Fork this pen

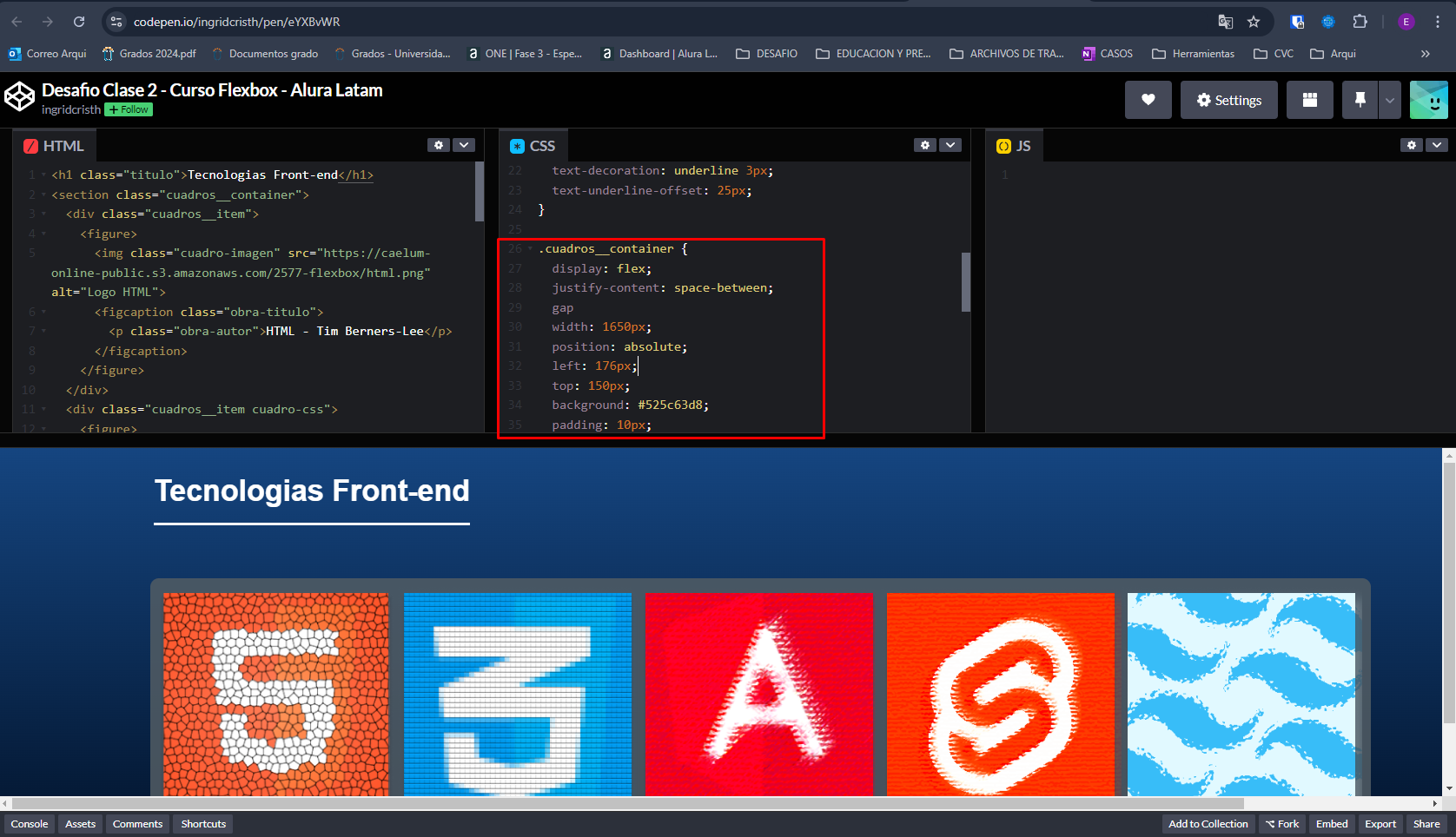click(1281, 824)
